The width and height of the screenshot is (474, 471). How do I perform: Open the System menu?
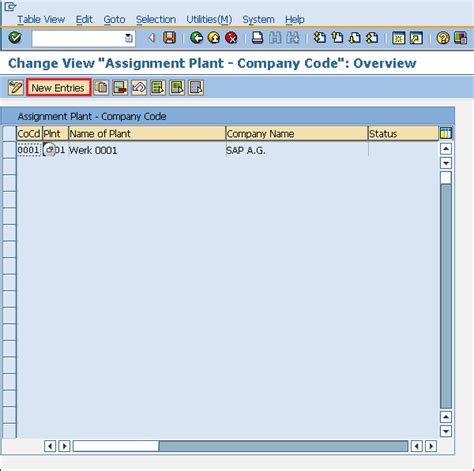coord(258,19)
